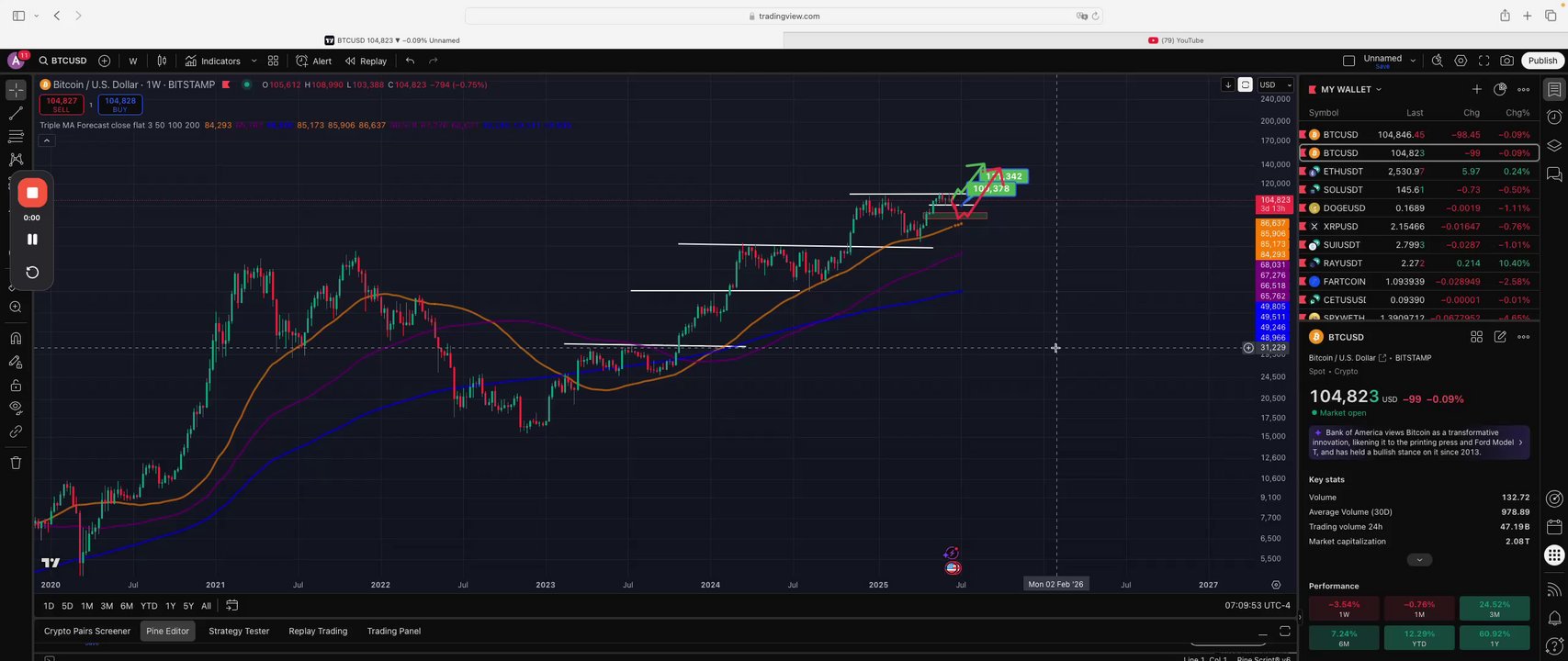1568x661 pixels.
Task: Add symbol to compare with plus icon
Action: pos(105,61)
